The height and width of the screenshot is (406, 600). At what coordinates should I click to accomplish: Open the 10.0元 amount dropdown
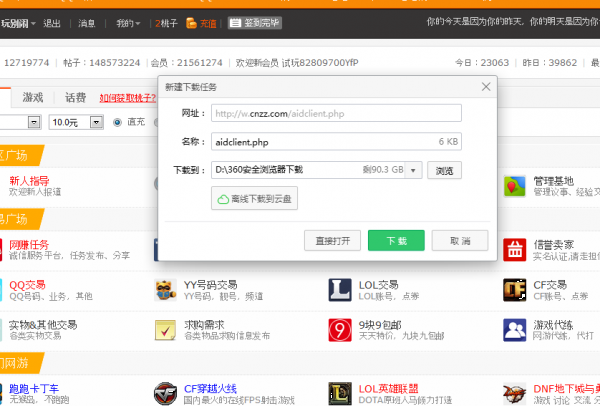coord(96,122)
